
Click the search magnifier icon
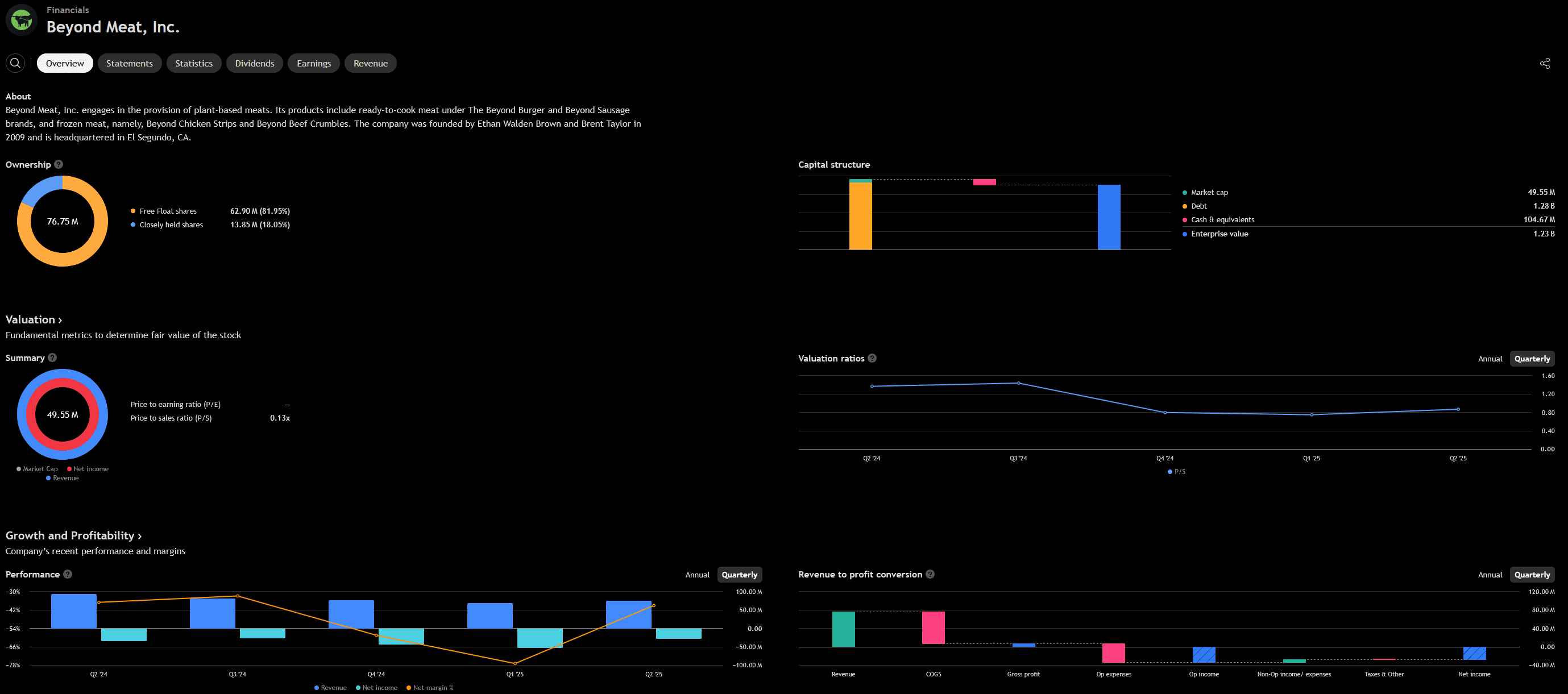point(15,63)
